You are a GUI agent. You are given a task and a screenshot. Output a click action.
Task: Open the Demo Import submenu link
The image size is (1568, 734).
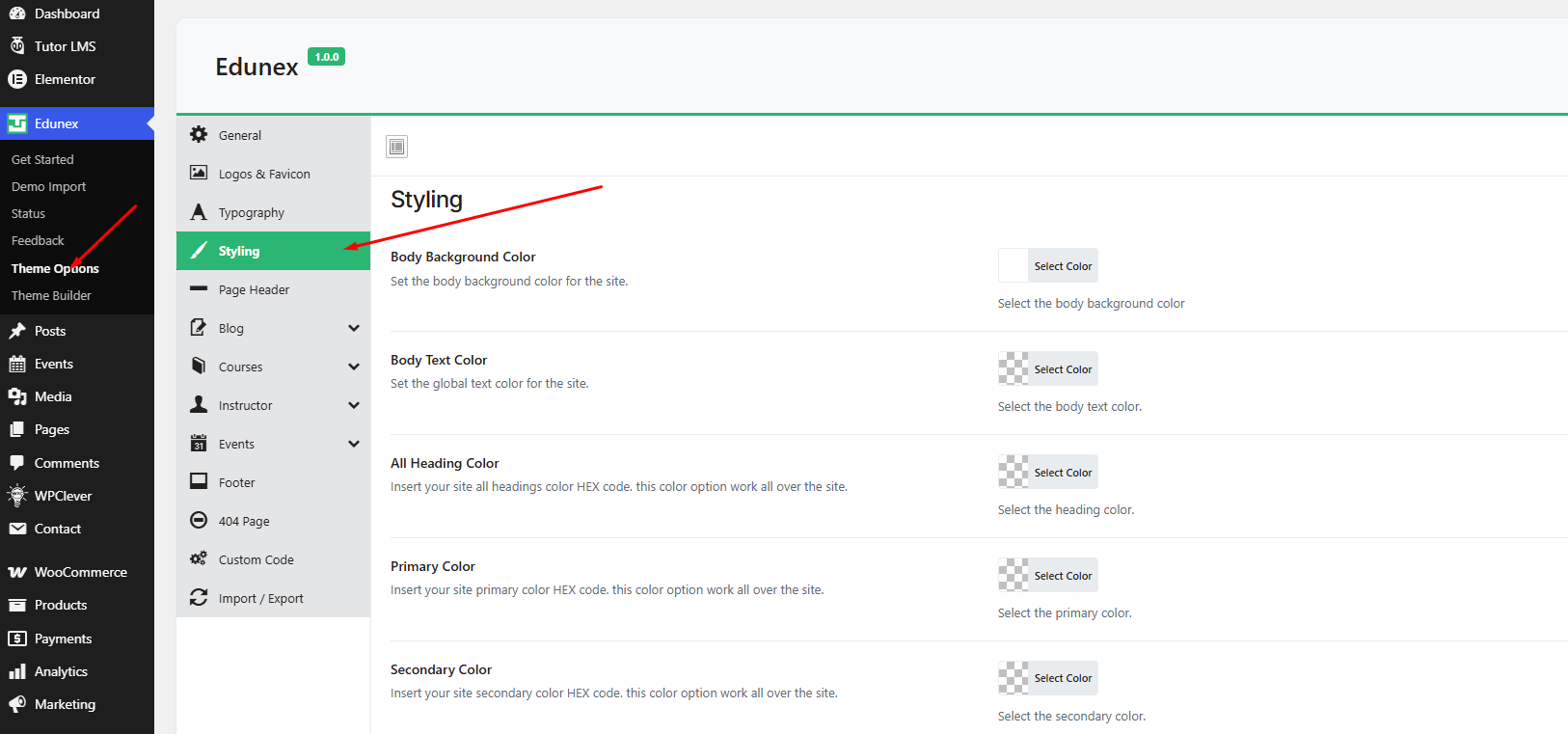click(48, 186)
